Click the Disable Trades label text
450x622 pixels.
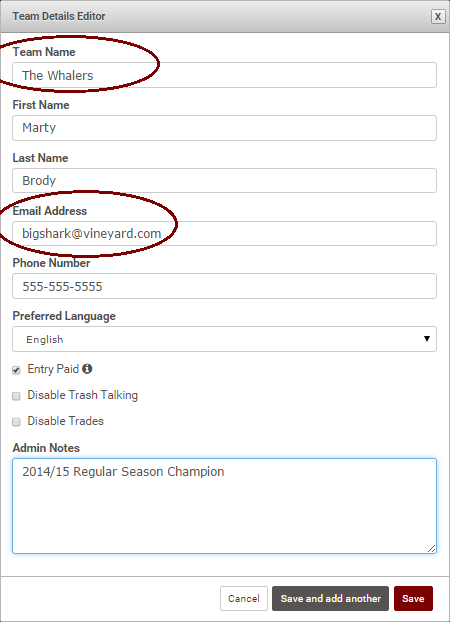tap(65, 421)
